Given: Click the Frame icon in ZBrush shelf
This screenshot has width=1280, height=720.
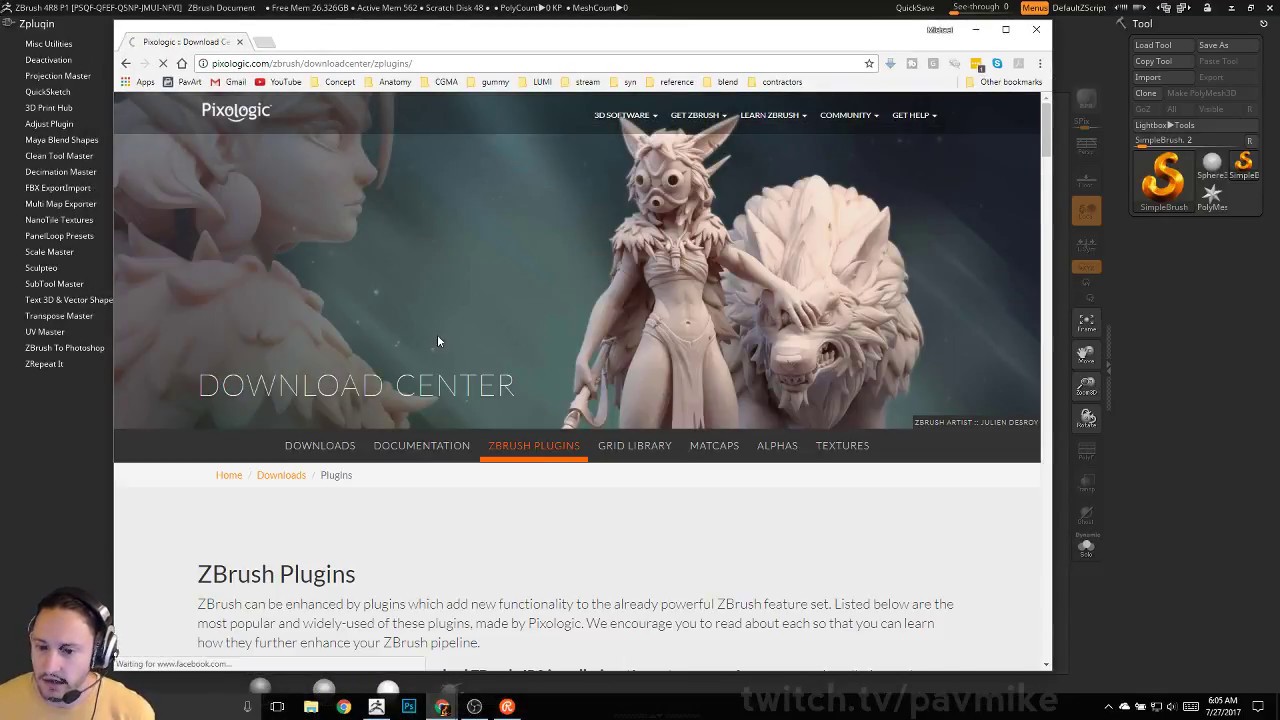Looking at the screenshot, I should coord(1086,322).
